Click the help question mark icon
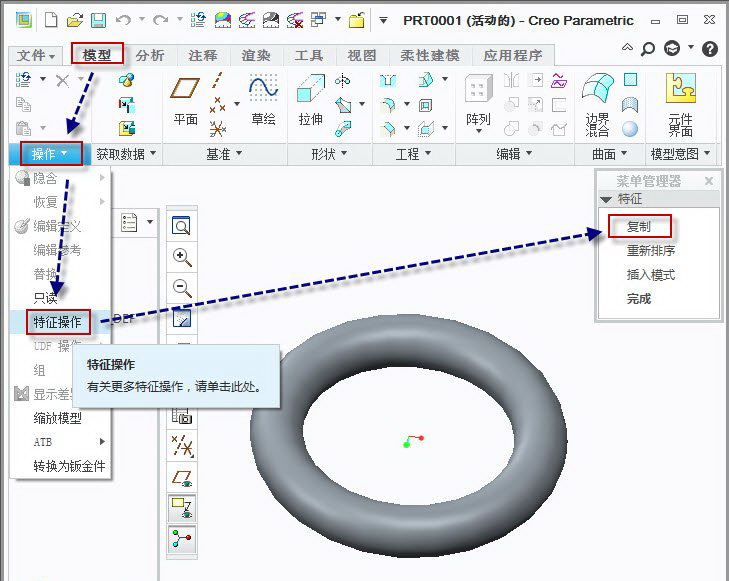The image size is (729, 581). coord(710,48)
